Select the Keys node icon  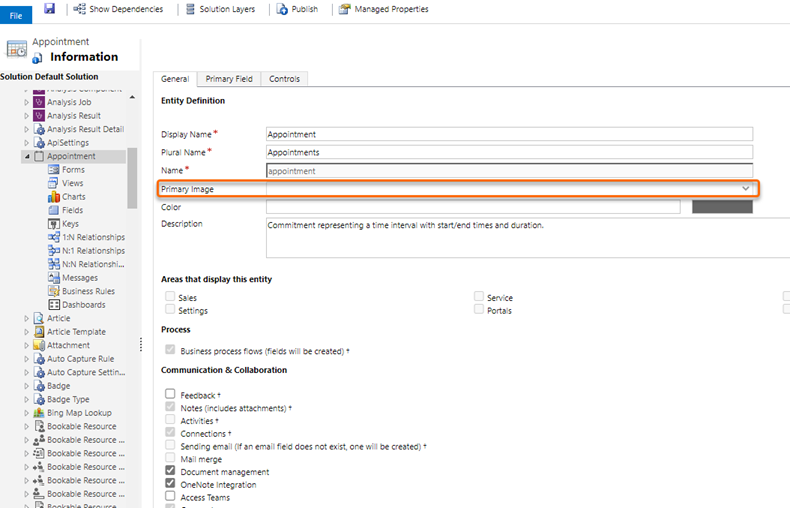[x=54, y=224]
